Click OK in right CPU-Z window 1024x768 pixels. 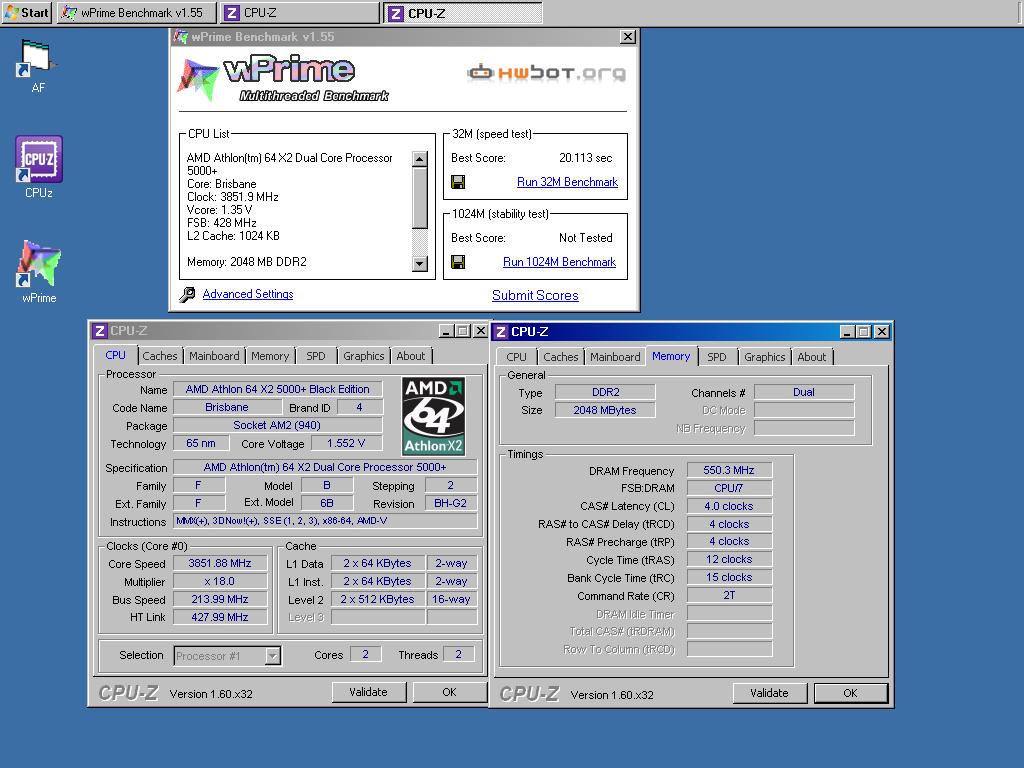850,694
